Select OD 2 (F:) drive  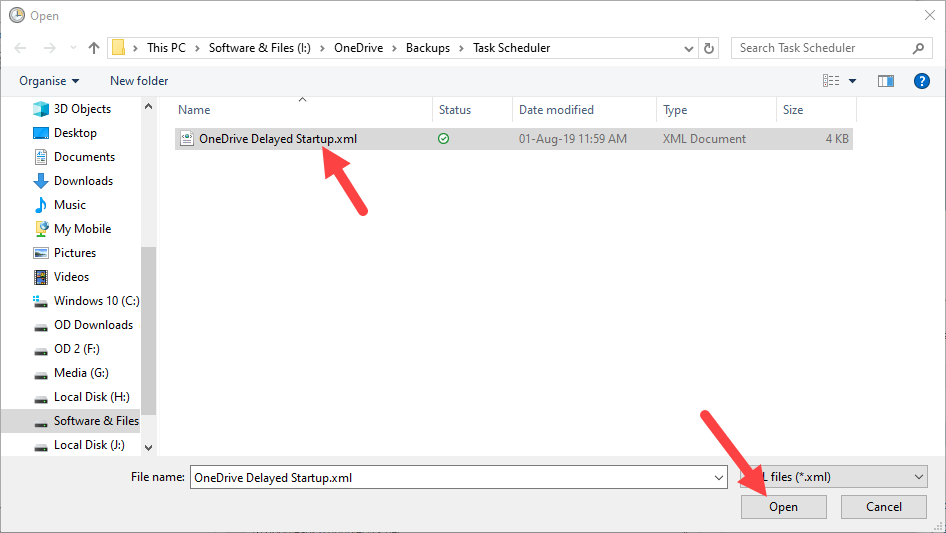tap(66, 349)
